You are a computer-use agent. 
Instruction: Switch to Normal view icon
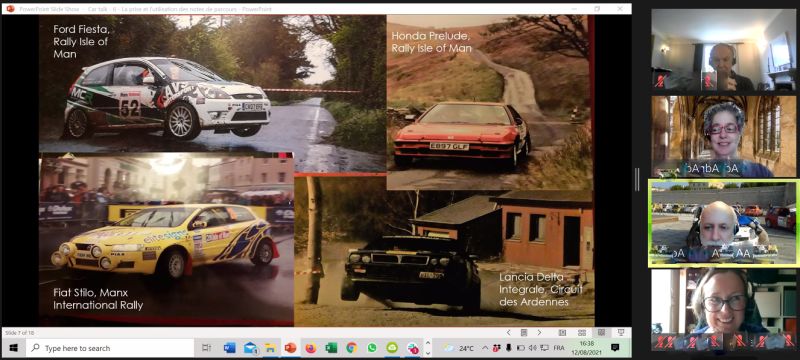click(x=562, y=332)
